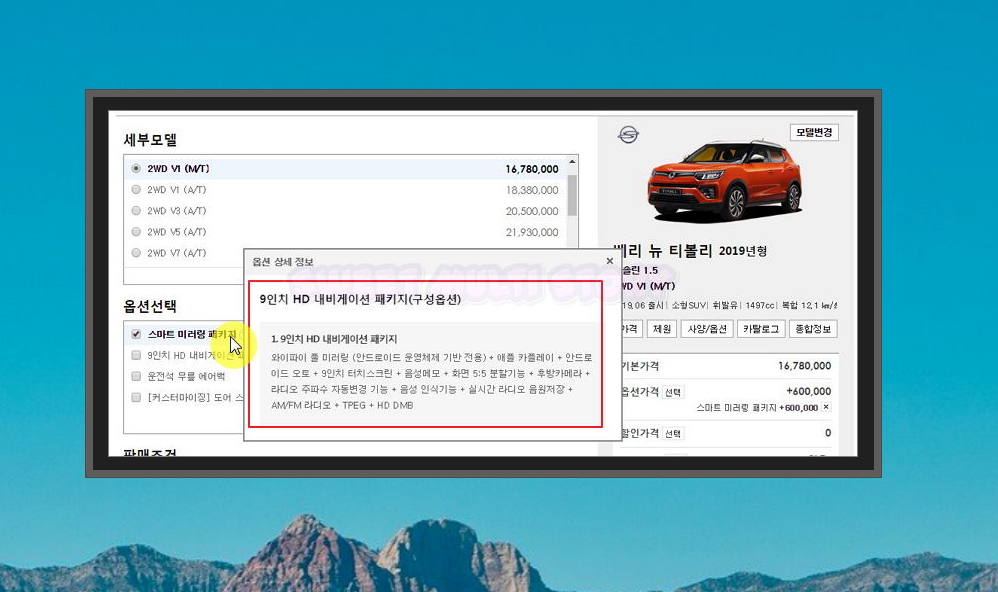Close the 옵션 상세 정보 popup
Screen dimensions: 998x592
point(610,261)
